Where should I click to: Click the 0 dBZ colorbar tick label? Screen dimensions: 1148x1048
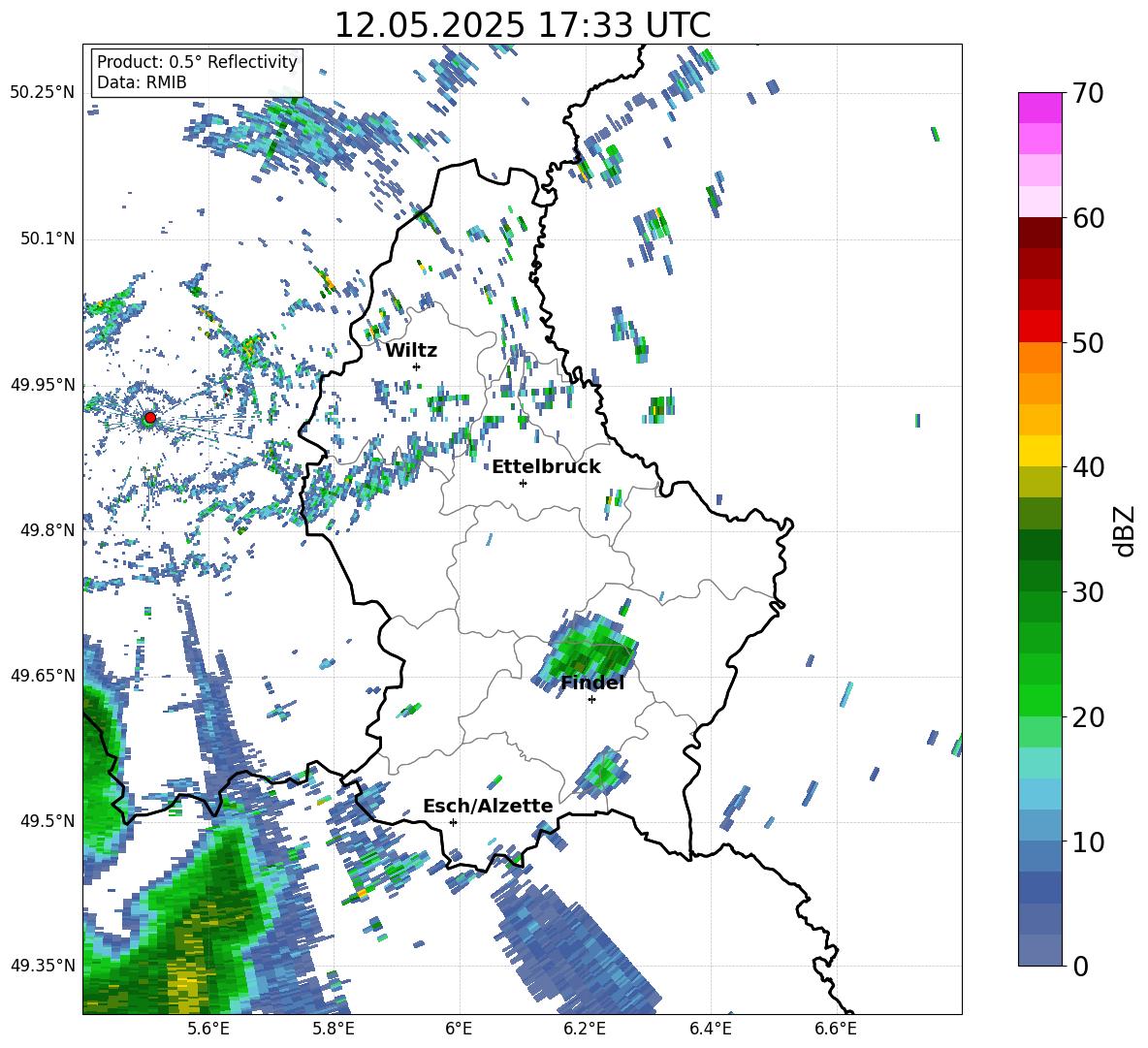(1079, 967)
